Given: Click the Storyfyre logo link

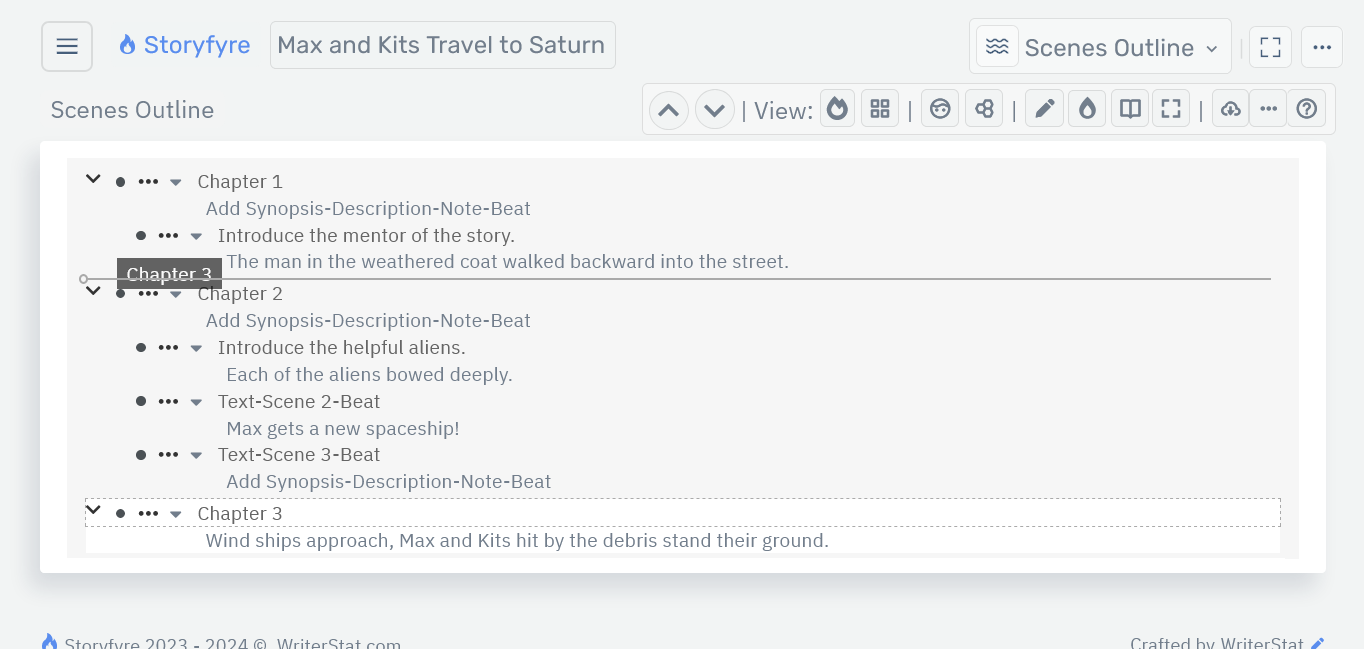Looking at the screenshot, I should [x=185, y=45].
